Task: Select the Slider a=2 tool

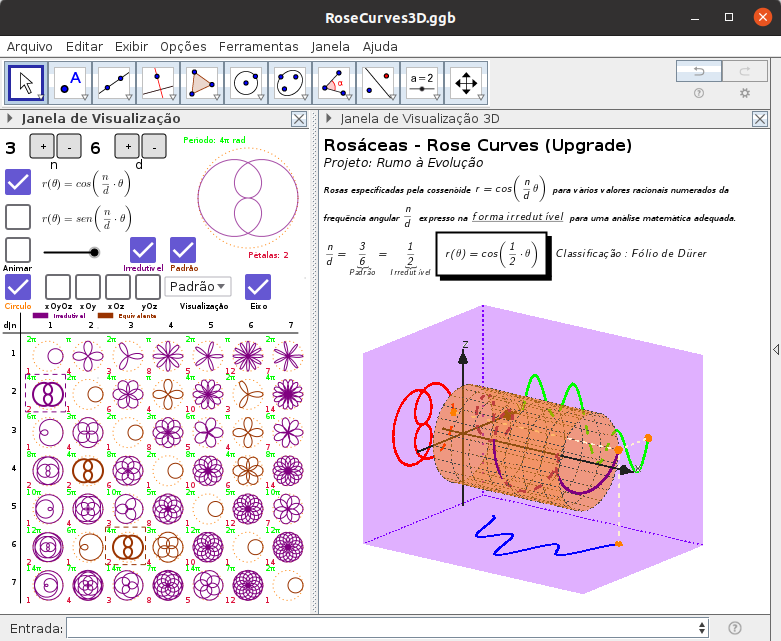Action: click(x=422, y=83)
